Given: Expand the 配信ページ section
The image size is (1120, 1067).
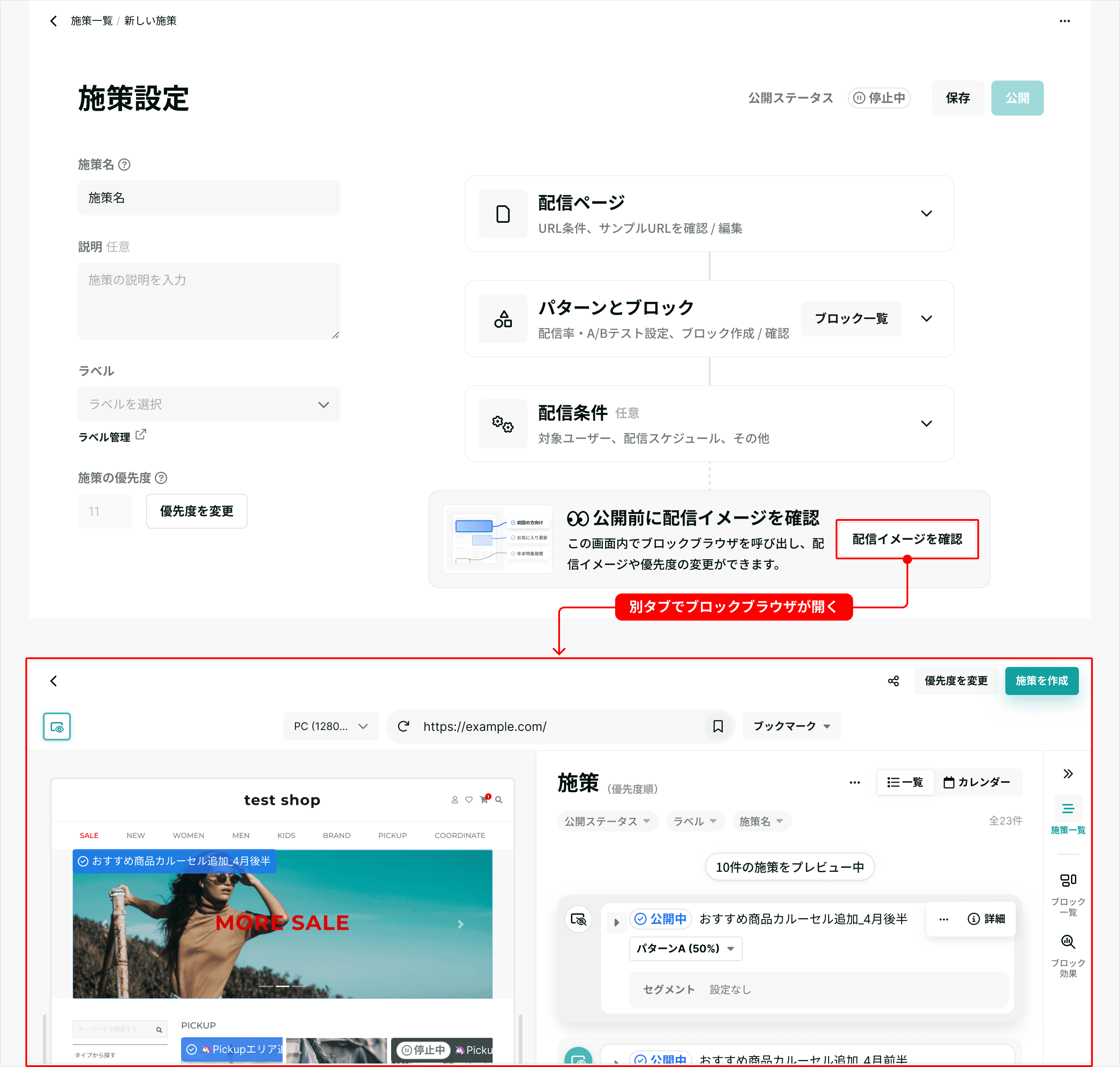Looking at the screenshot, I should 927,214.
